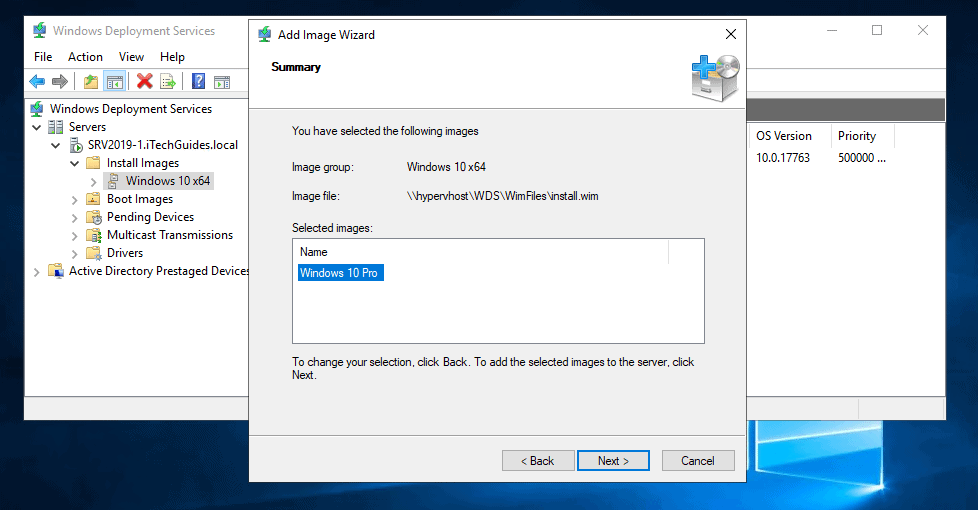Click the Export List toolbar icon
This screenshot has height=510, width=978.
pos(168,82)
